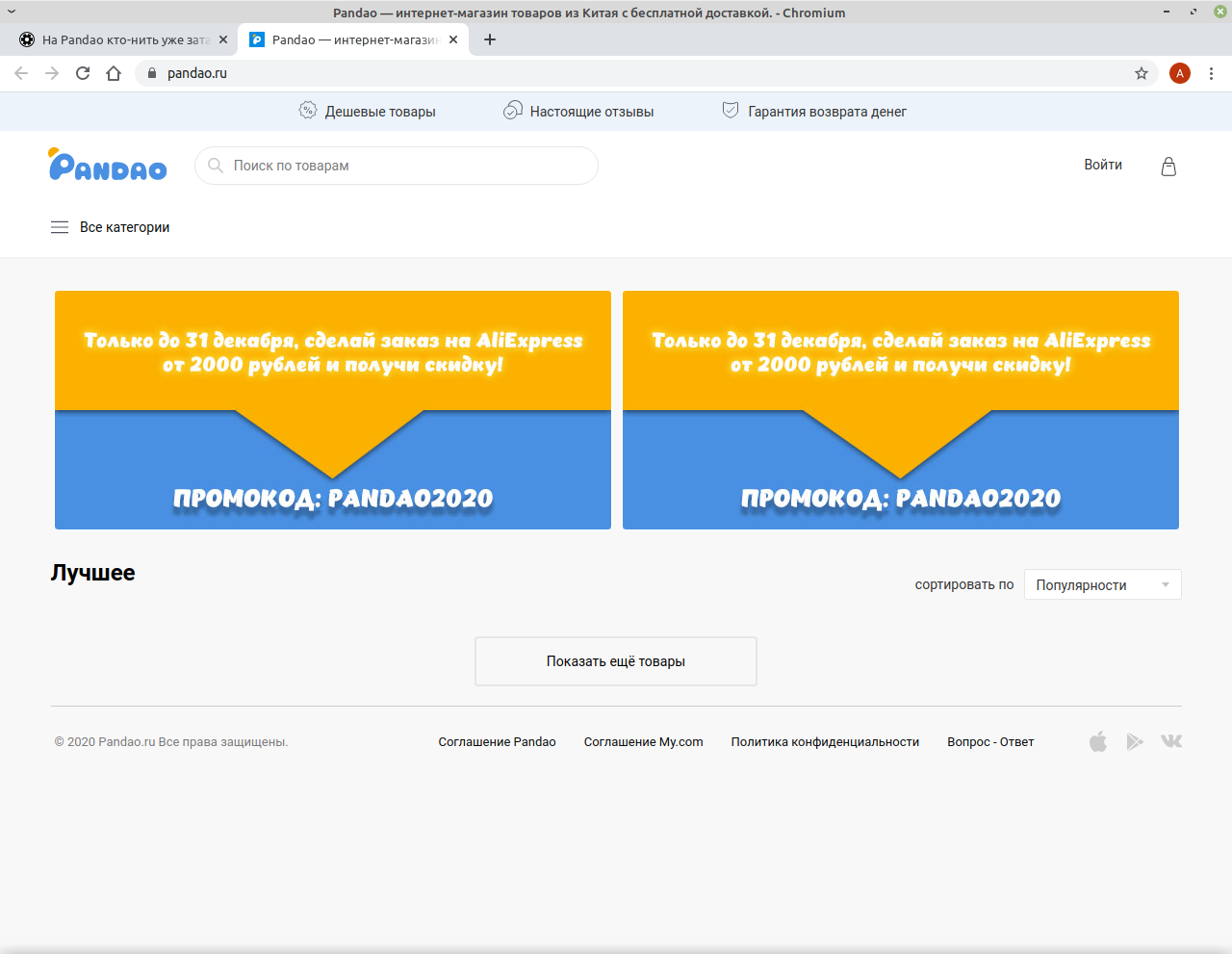This screenshot has width=1232, height=954.
Task: Close the Chromium window
Action: point(1220,12)
